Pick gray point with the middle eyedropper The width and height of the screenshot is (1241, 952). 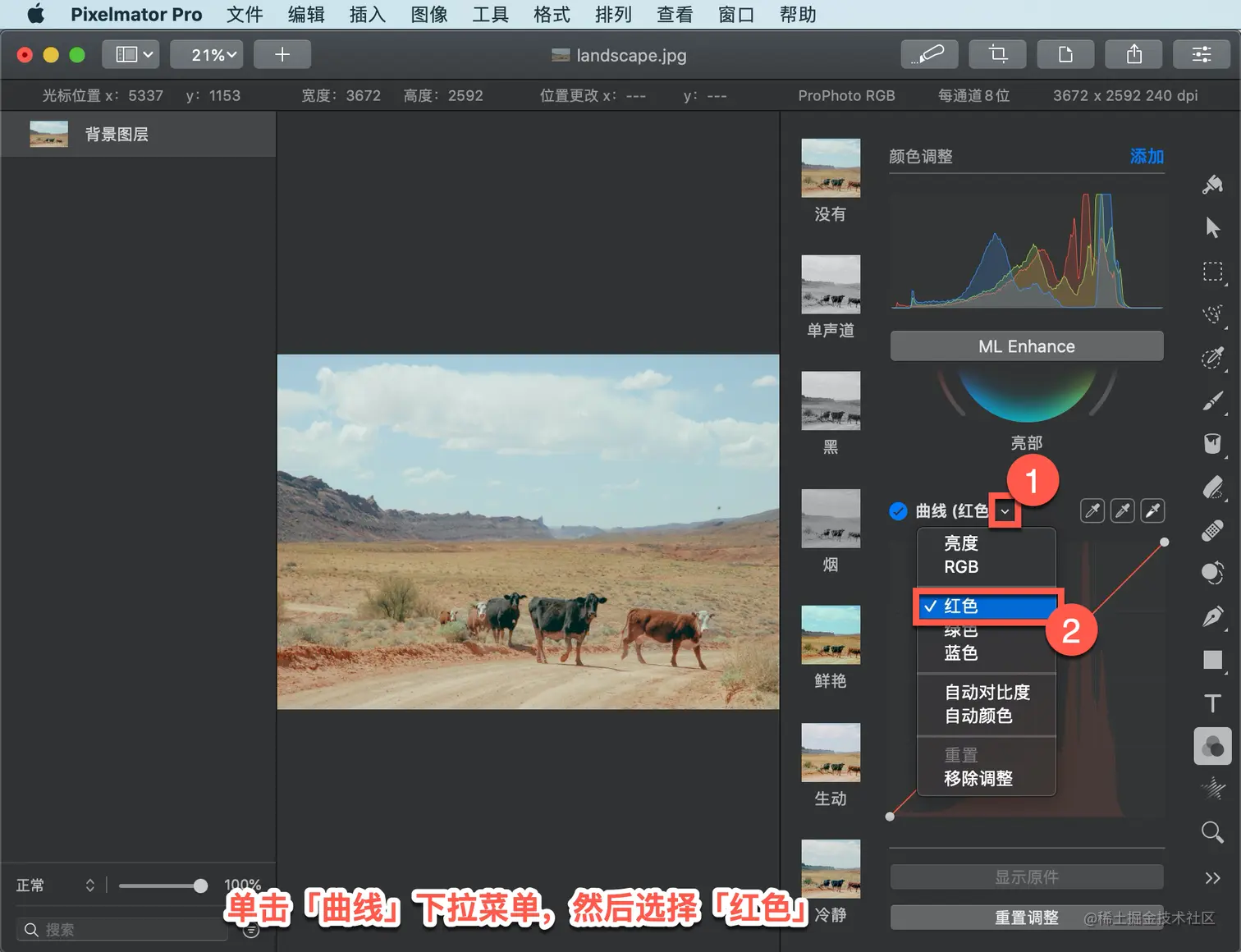point(1123,511)
